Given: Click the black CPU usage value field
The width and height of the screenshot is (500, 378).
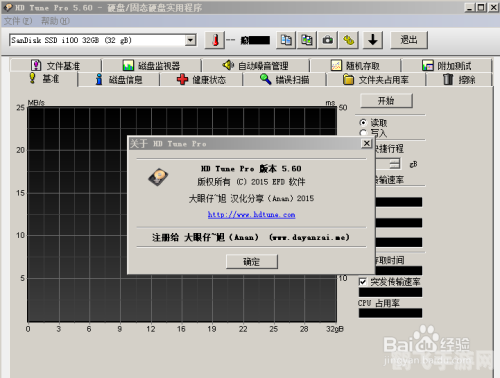Looking at the screenshot, I should pos(390,313).
